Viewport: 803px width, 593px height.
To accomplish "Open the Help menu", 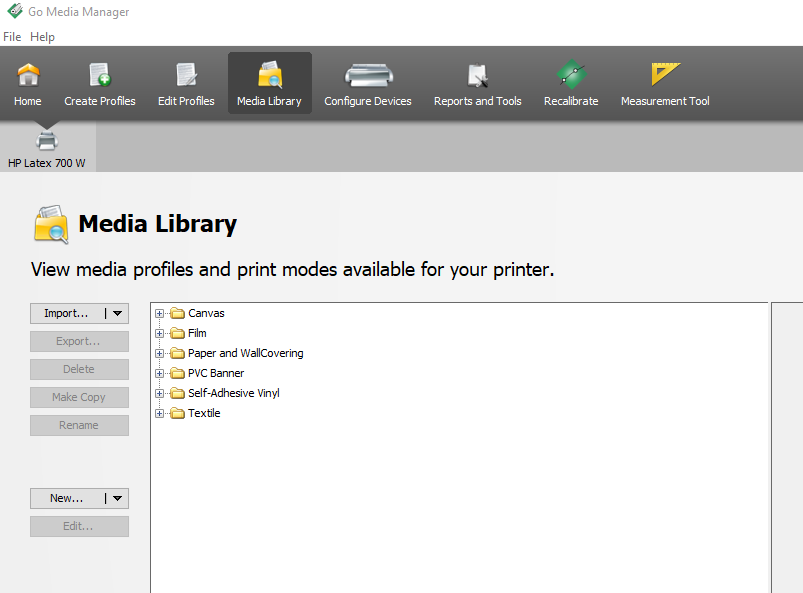I will [42, 37].
